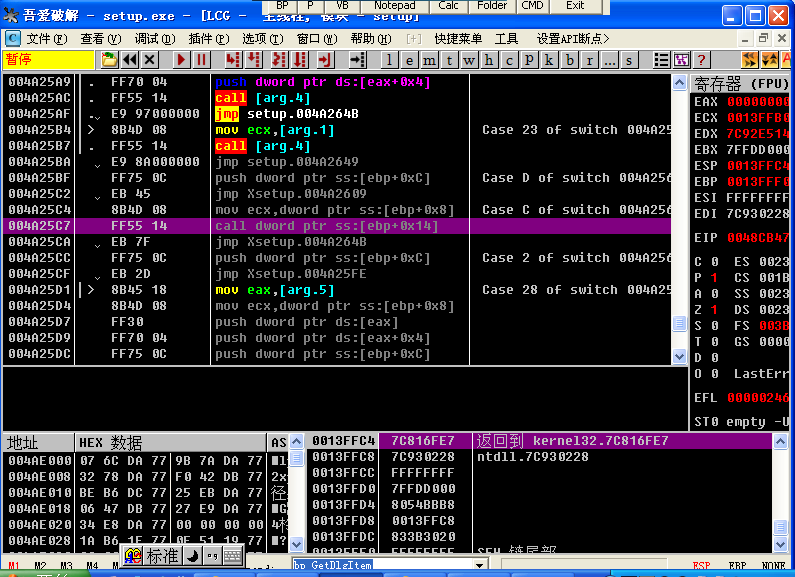This screenshot has width=795, height=577.
Task: Click the Go to address arrow icon
Action: pos(357,60)
